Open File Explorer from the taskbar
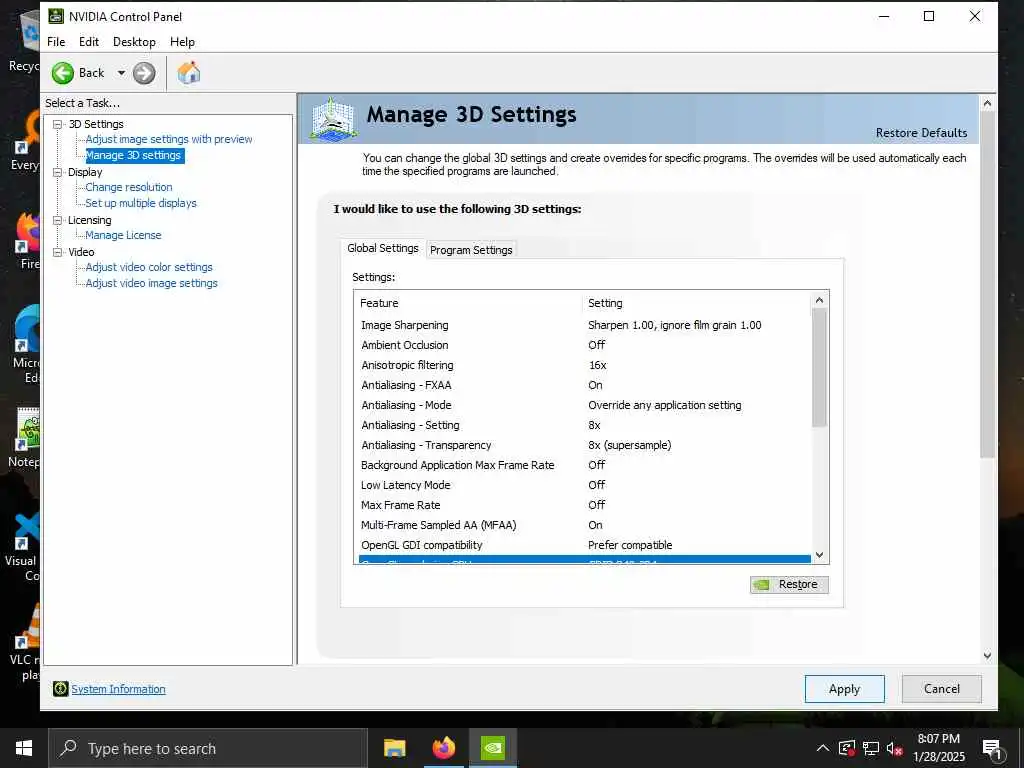Viewport: 1024px width, 768px height. pyautogui.click(x=394, y=748)
